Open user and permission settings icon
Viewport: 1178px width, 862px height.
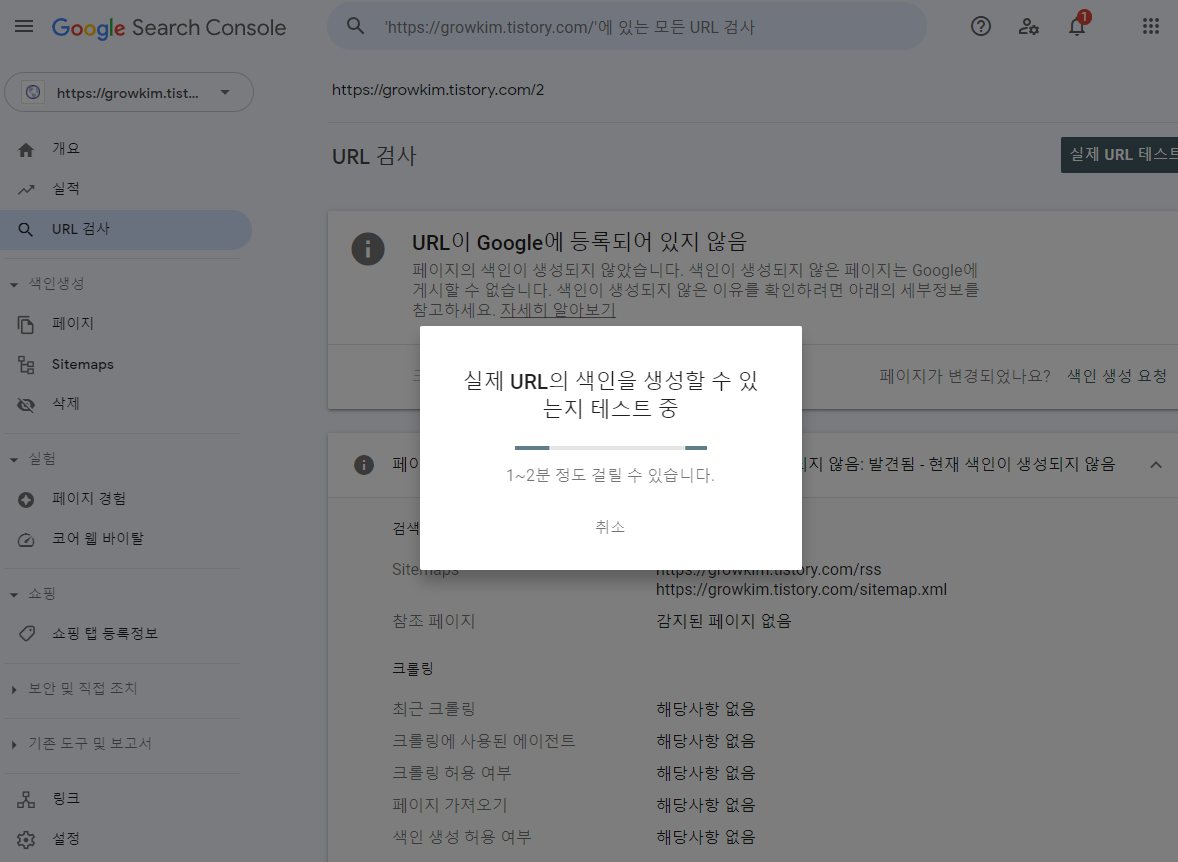coord(1028,26)
